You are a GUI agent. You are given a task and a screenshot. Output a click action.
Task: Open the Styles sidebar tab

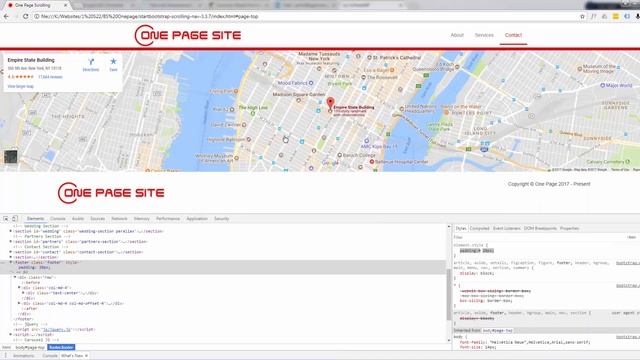(460, 229)
